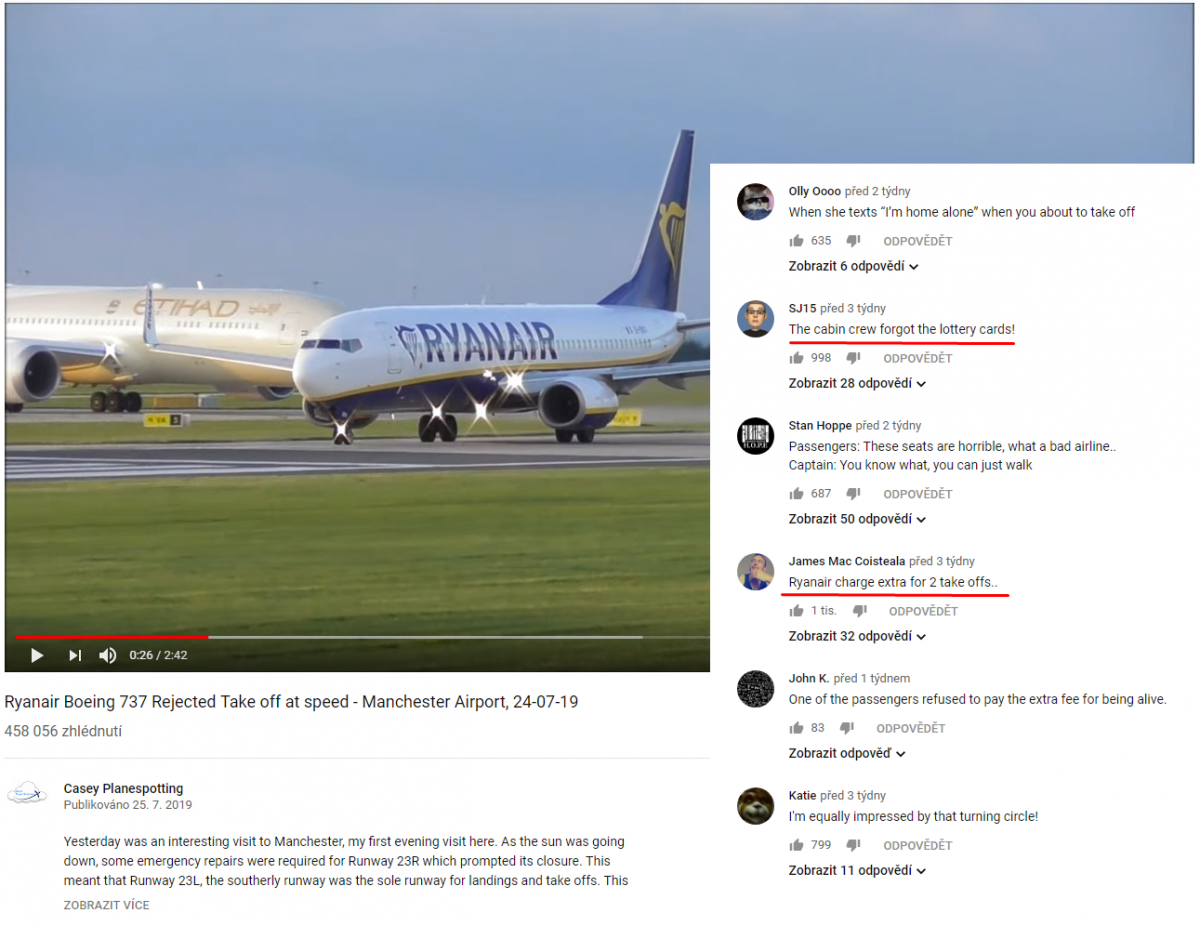Like Katie's turning circle comment
Viewport: 1200px width, 926px height.
click(x=797, y=845)
